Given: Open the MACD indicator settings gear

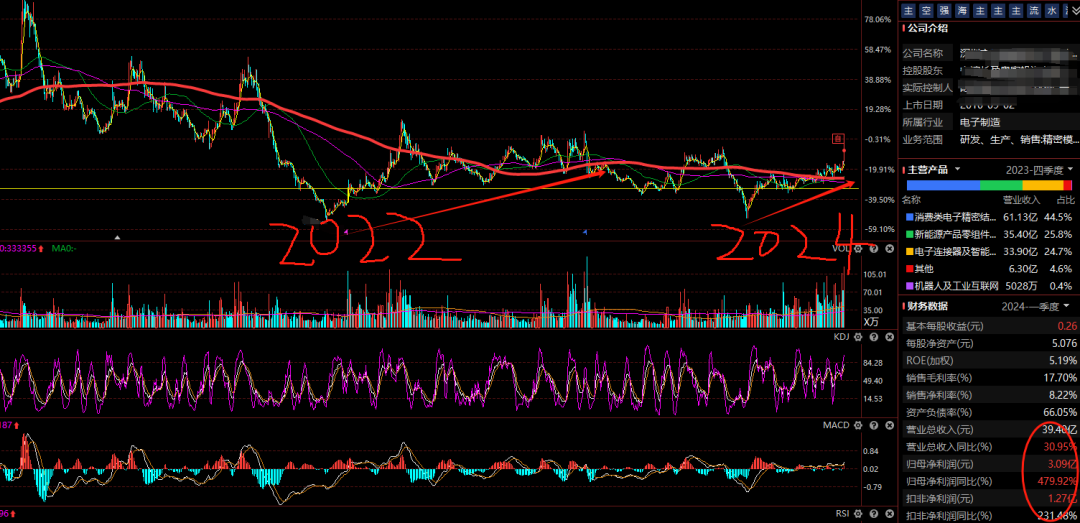Looking at the screenshot, I should (x=858, y=425).
